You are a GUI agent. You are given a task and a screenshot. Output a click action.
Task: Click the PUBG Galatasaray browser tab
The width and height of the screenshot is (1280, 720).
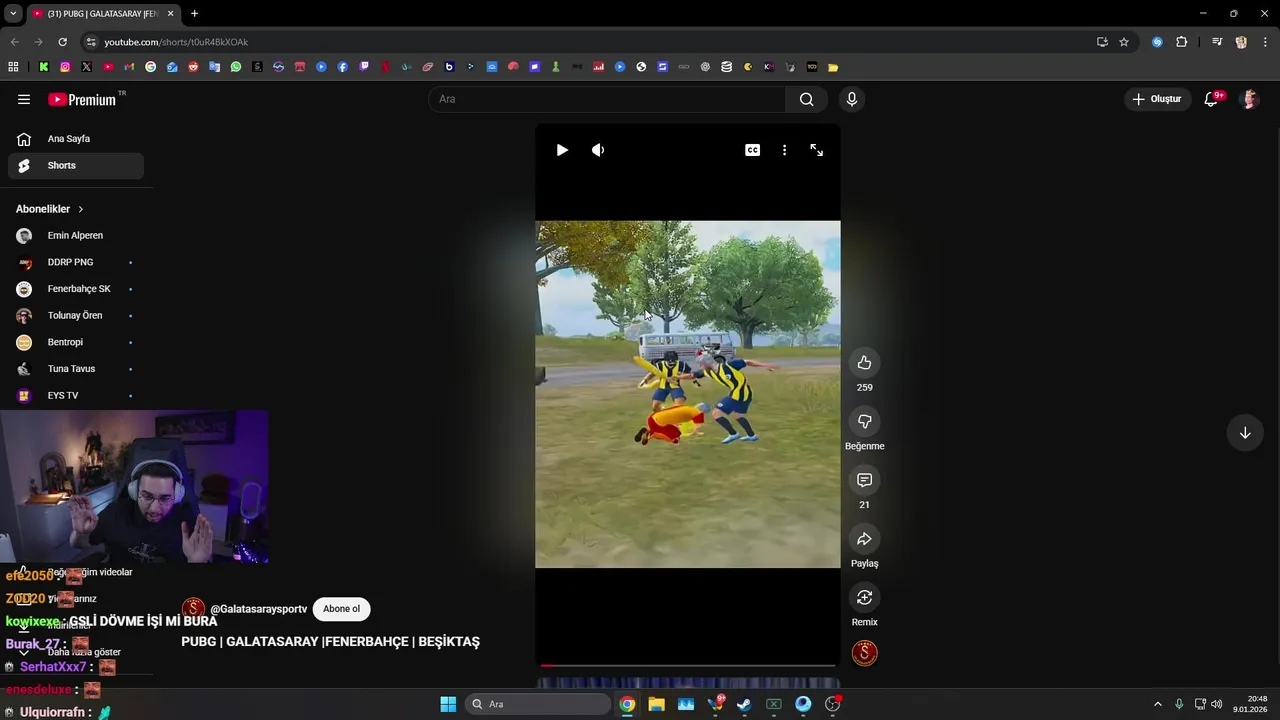click(102, 14)
